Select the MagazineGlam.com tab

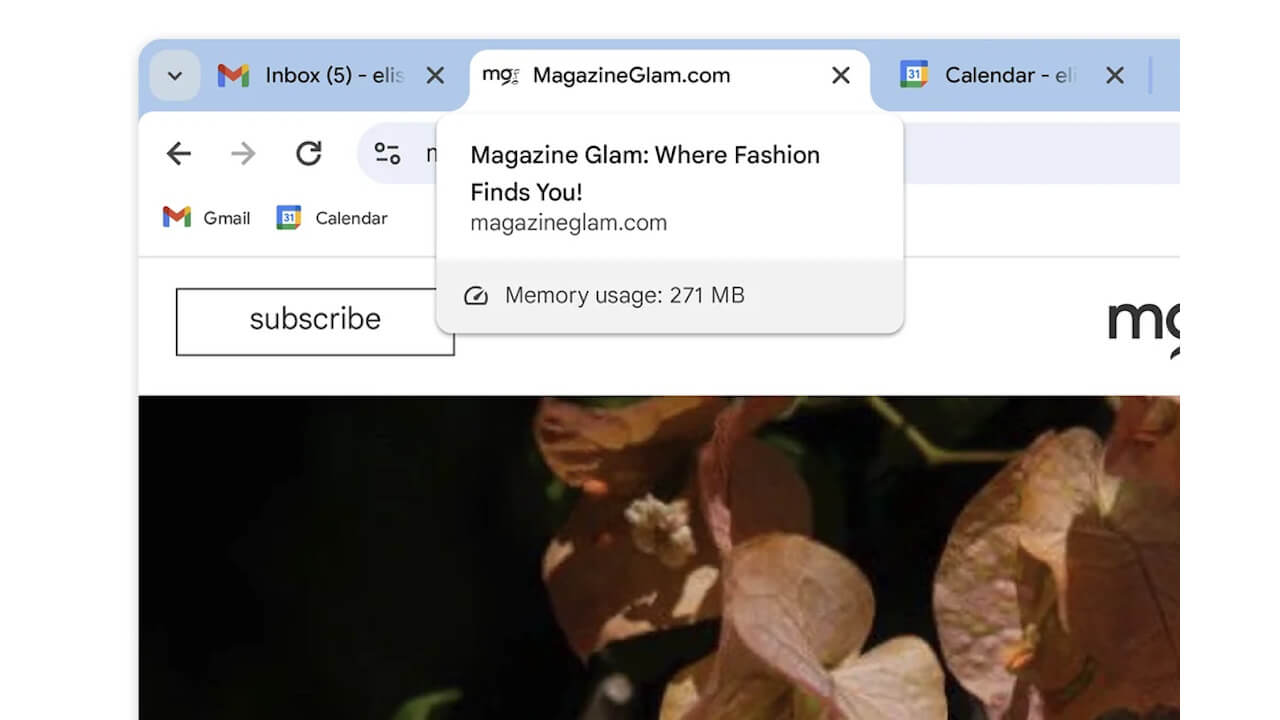tap(630, 75)
